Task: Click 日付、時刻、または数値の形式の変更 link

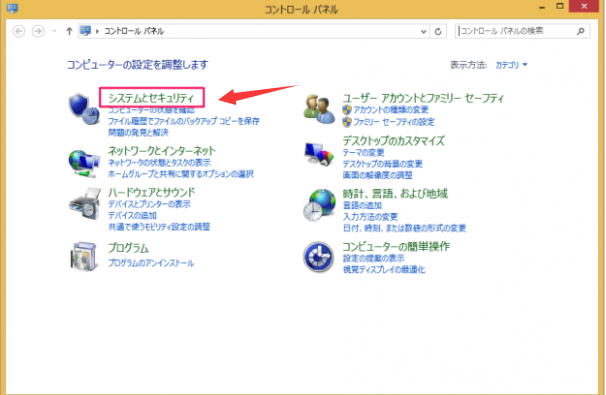Action: coord(404,228)
